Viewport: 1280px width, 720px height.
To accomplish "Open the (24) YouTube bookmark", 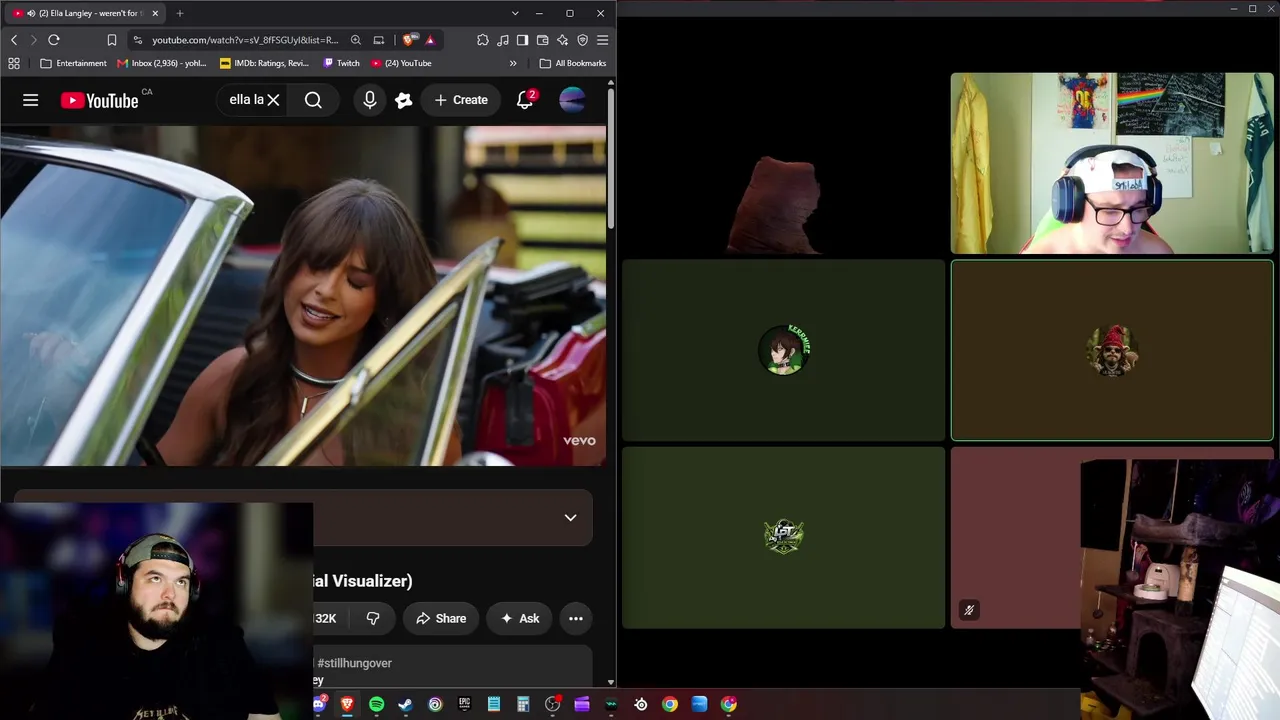I will [401, 63].
